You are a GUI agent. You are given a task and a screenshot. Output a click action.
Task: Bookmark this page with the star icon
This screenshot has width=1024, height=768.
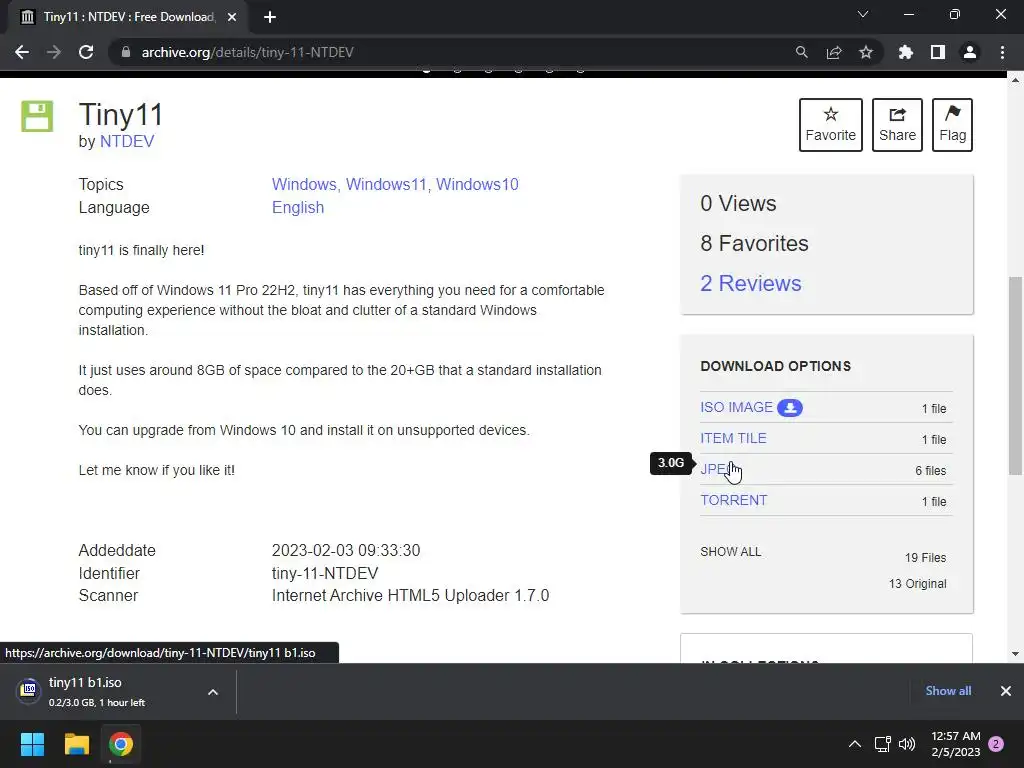pos(866,52)
